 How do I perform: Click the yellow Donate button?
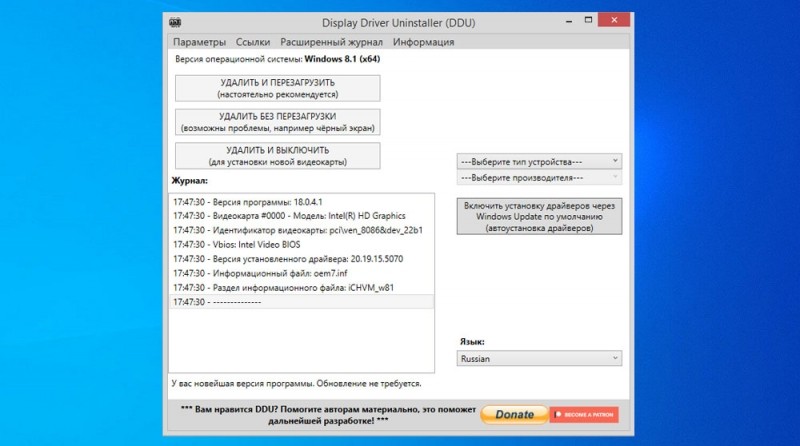coord(514,414)
